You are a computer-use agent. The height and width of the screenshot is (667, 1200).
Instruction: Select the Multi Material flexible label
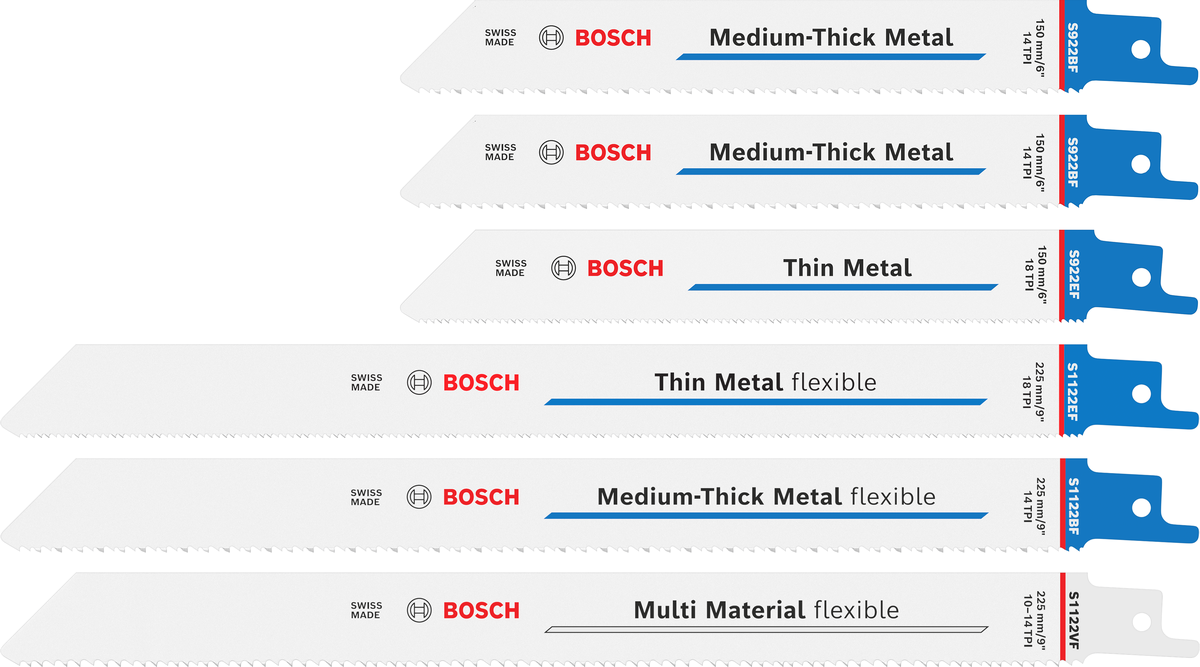coord(766,610)
